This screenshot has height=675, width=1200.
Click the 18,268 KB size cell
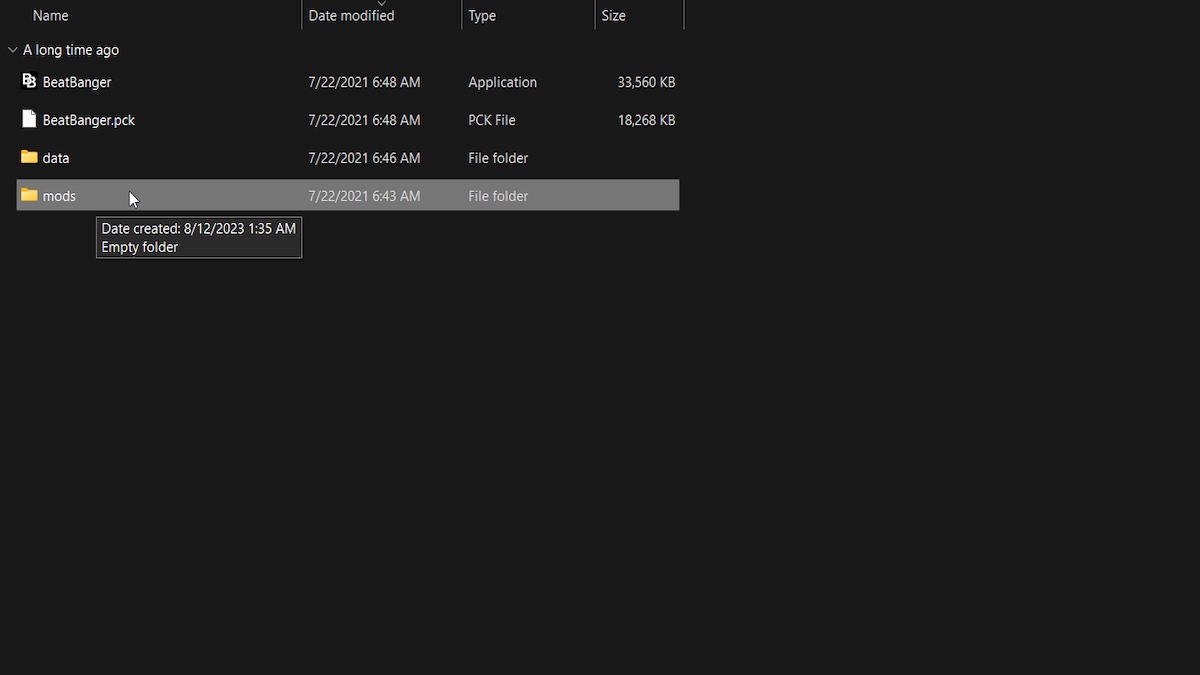646,120
